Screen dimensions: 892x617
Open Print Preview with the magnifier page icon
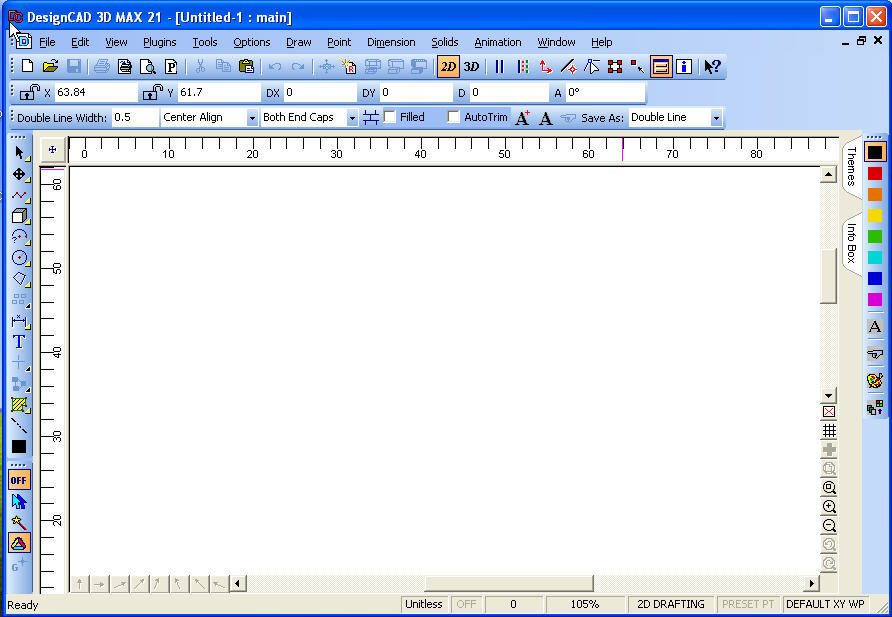[x=147, y=67]
